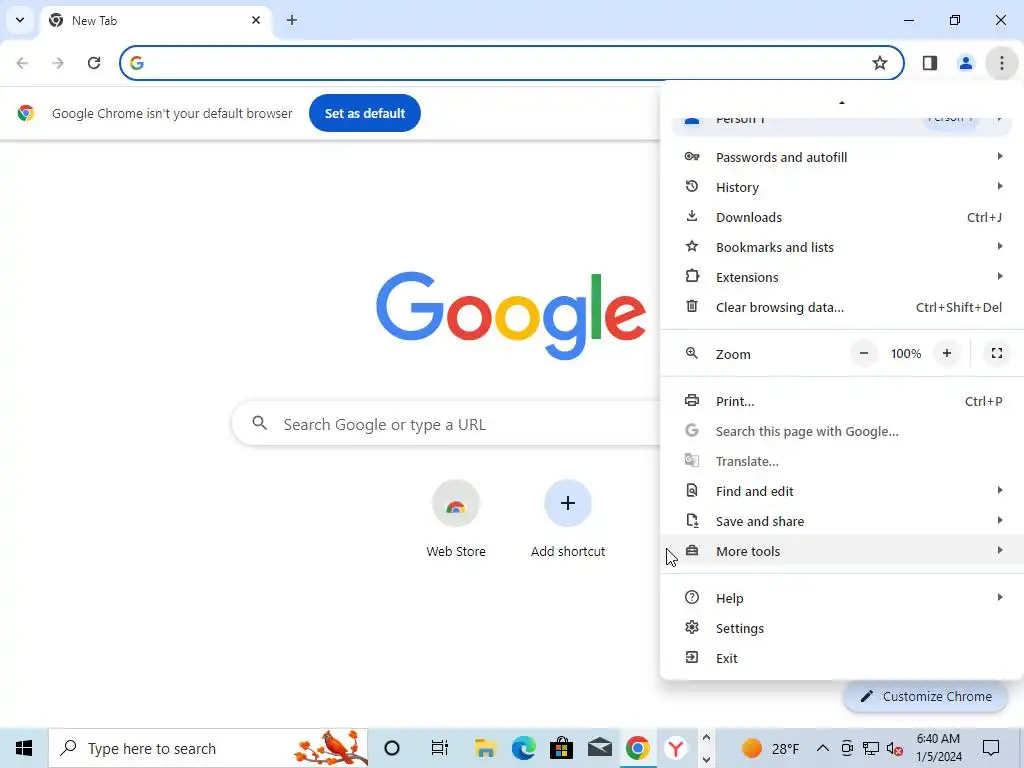Open Extensions submenu
1024x768 pixels.
click(842, 278)
